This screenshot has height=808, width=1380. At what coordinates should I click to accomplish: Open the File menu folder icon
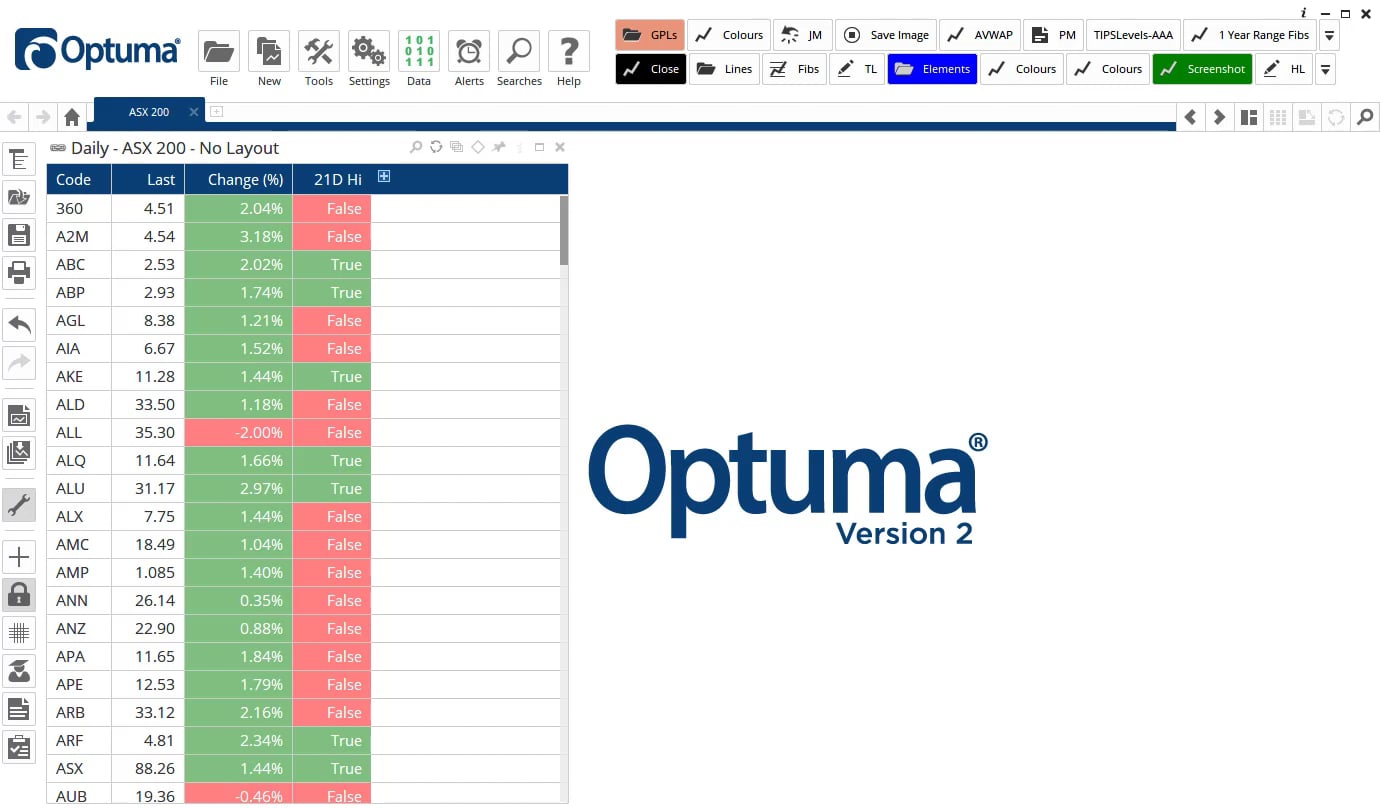[x=218, y=51]
